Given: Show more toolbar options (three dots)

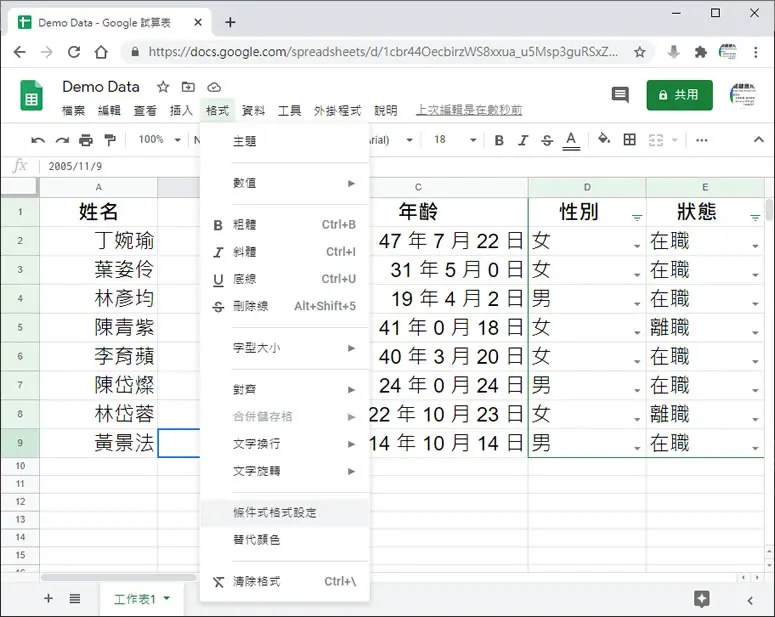Looking at the screenshot, I should (x=701, y=140).
